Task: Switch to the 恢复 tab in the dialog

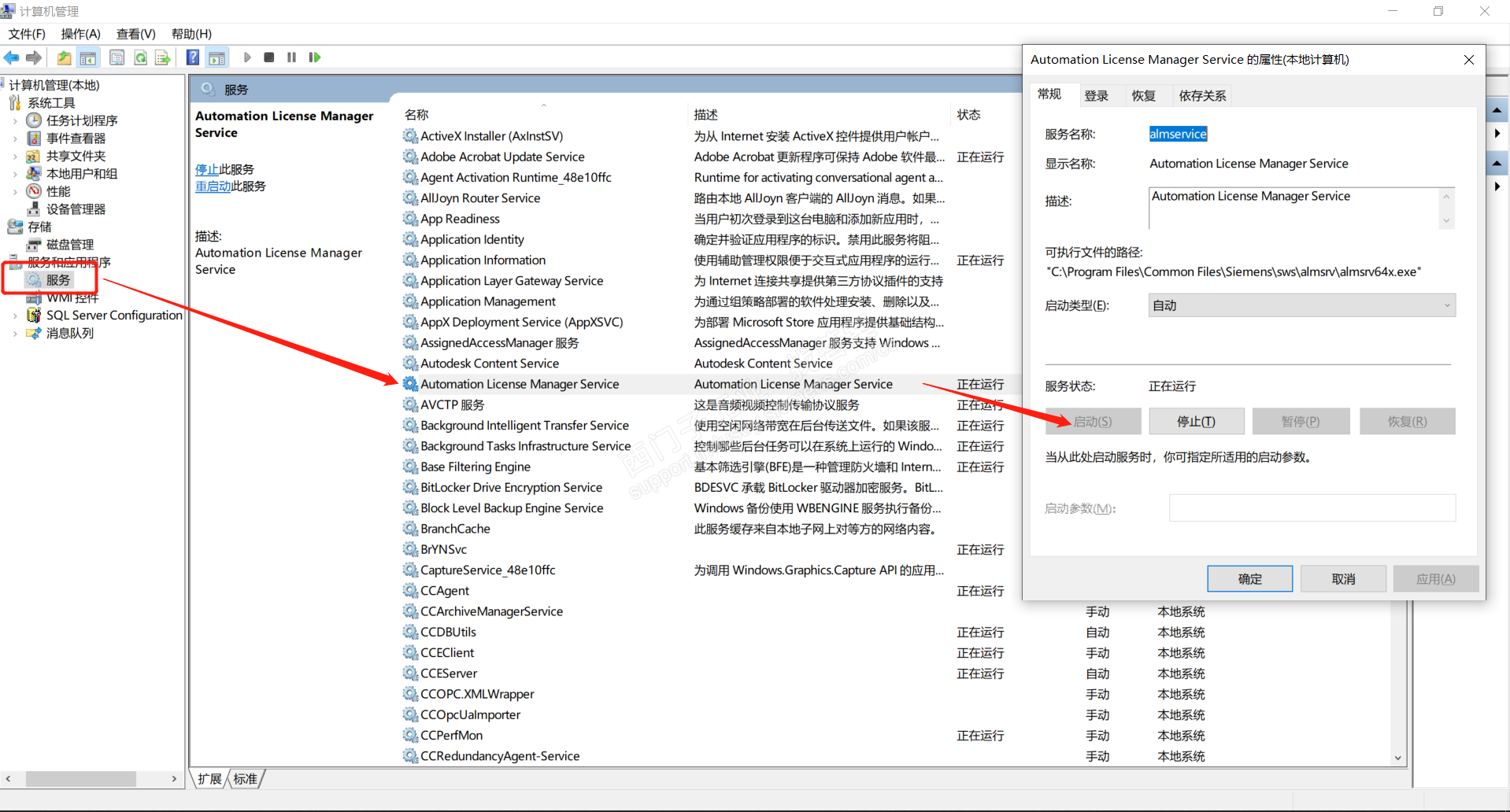Action: point(1143,96)
